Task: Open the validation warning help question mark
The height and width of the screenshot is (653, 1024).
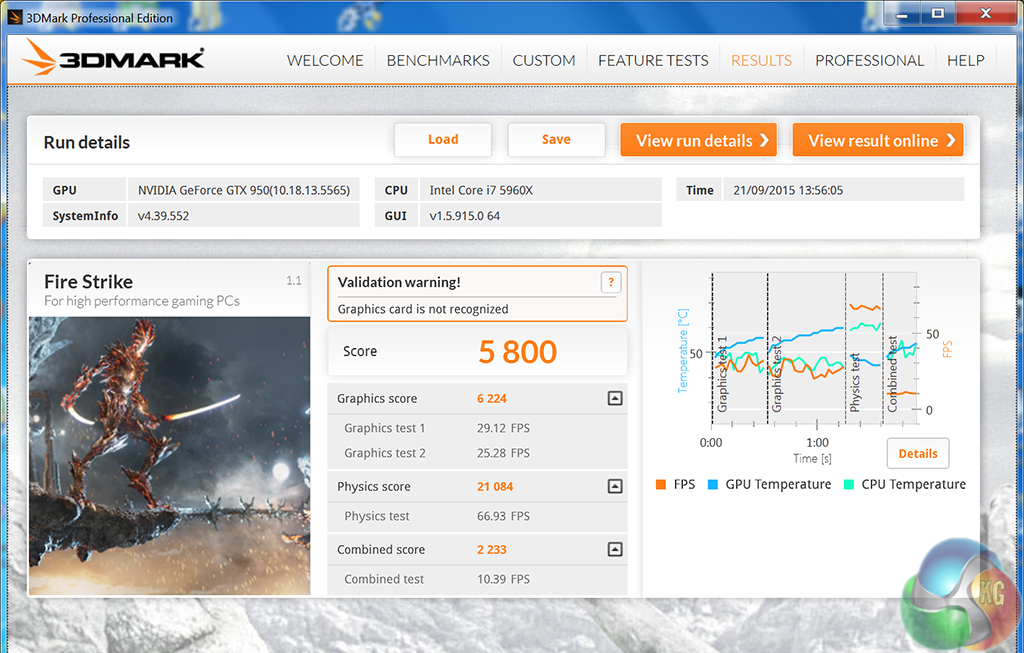Action: 611,283
